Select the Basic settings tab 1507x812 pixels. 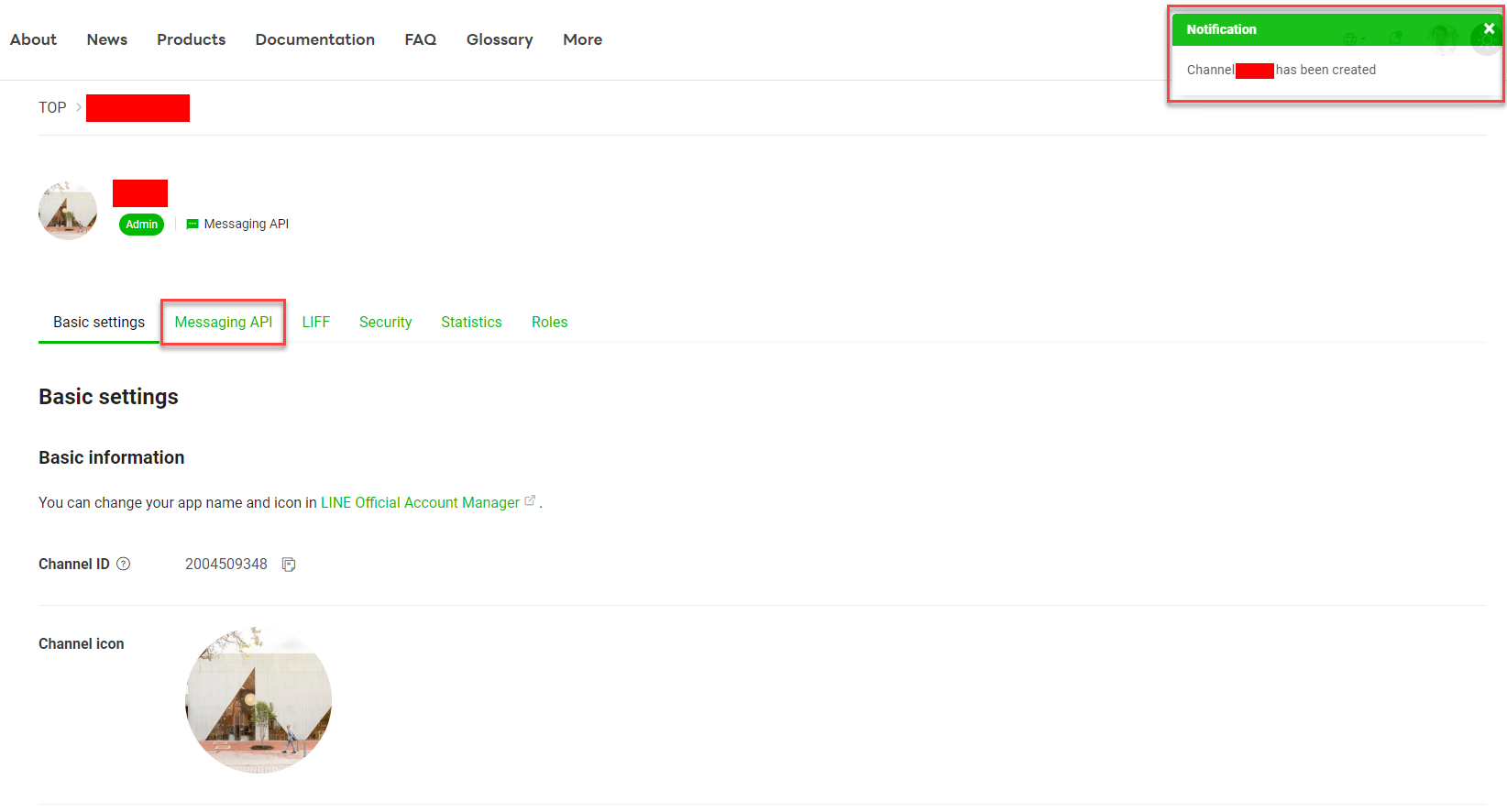[x=99, y=323]
